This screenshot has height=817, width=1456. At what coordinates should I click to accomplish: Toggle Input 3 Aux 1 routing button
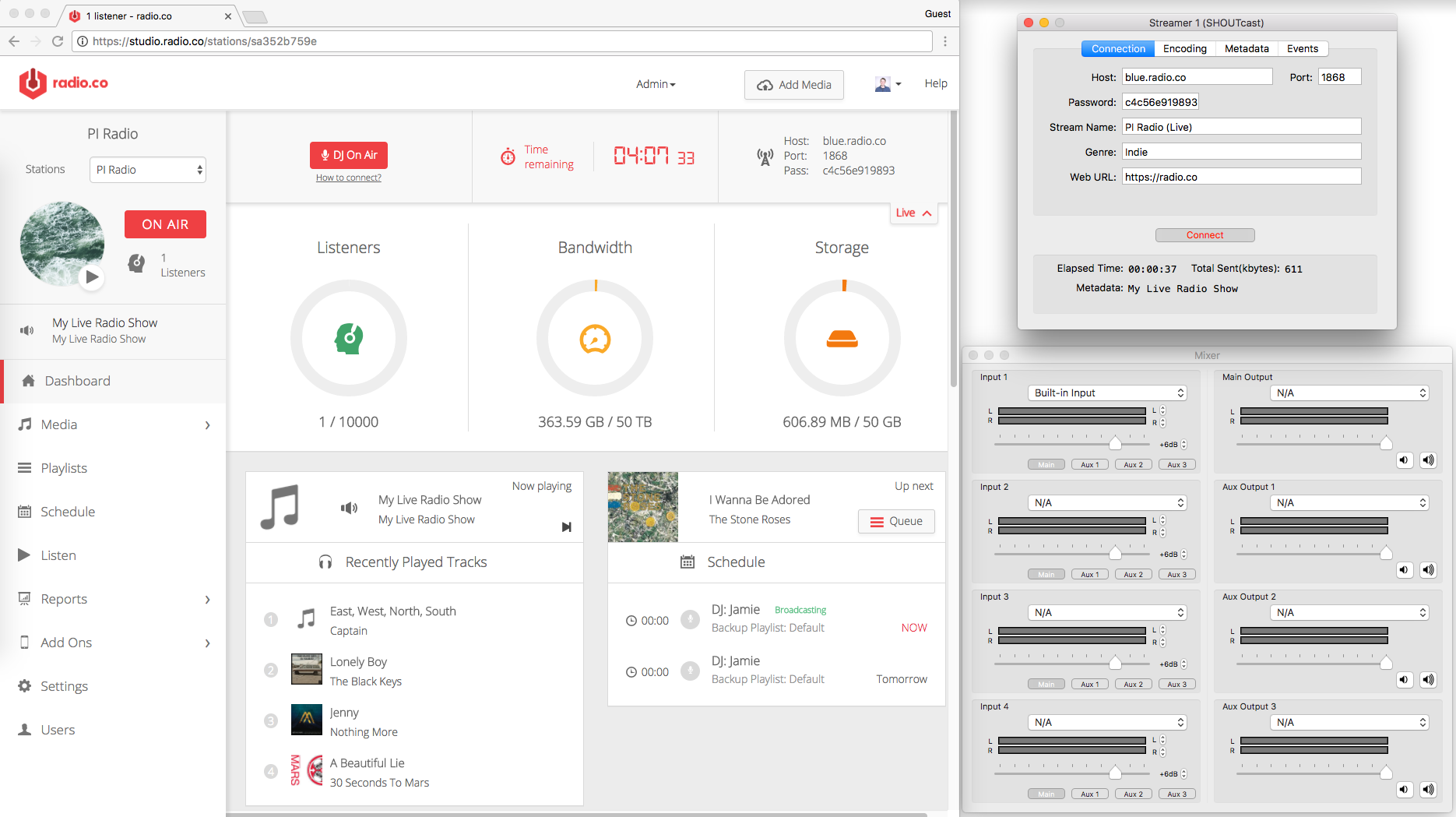point(1090,685)
